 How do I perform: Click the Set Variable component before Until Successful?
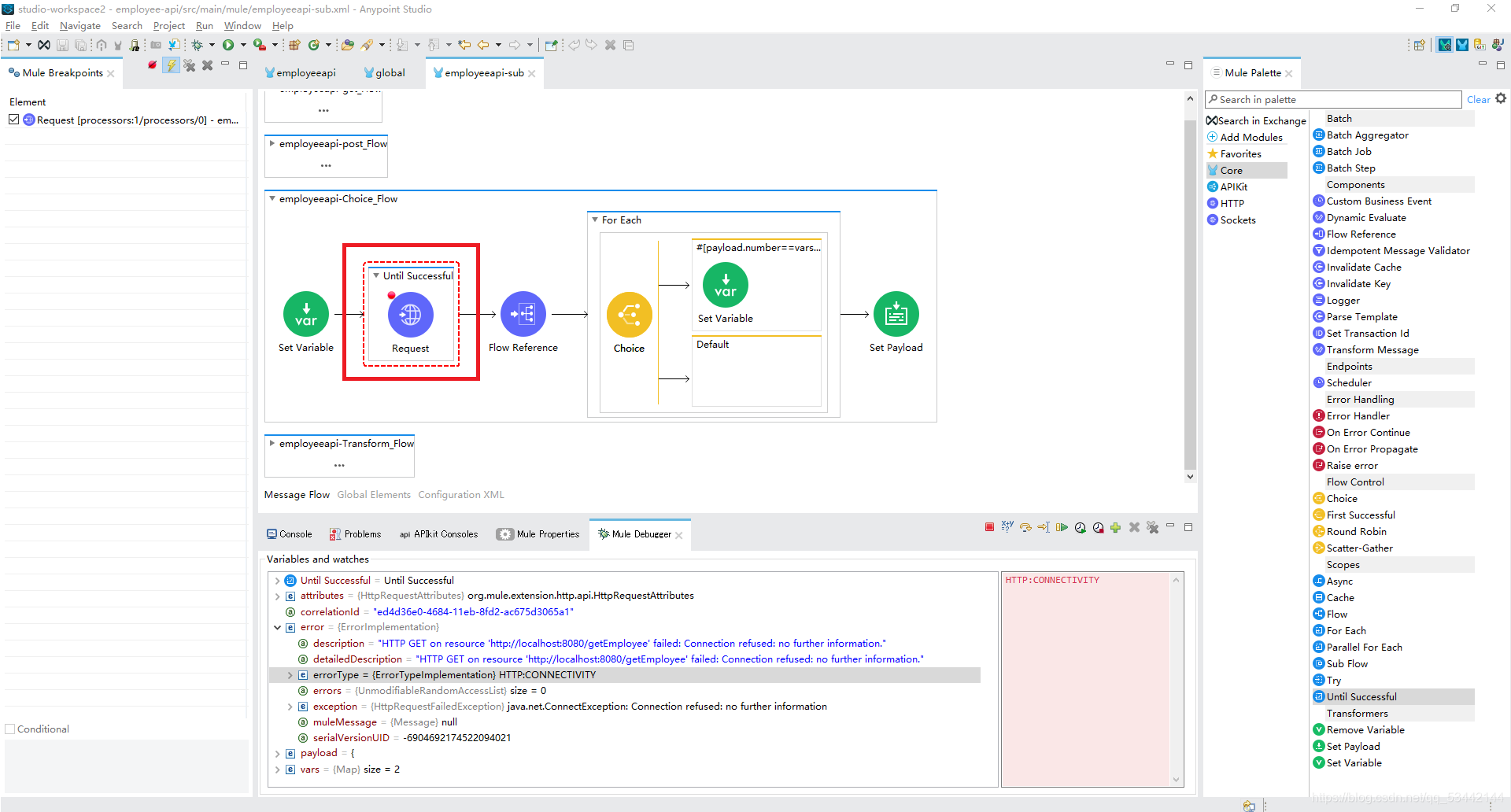[x=306, y=314]
